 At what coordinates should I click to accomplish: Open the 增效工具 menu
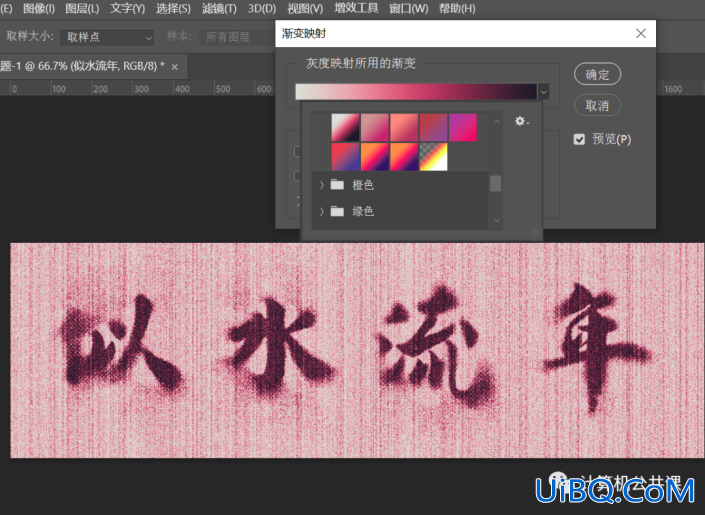[356, 8]
